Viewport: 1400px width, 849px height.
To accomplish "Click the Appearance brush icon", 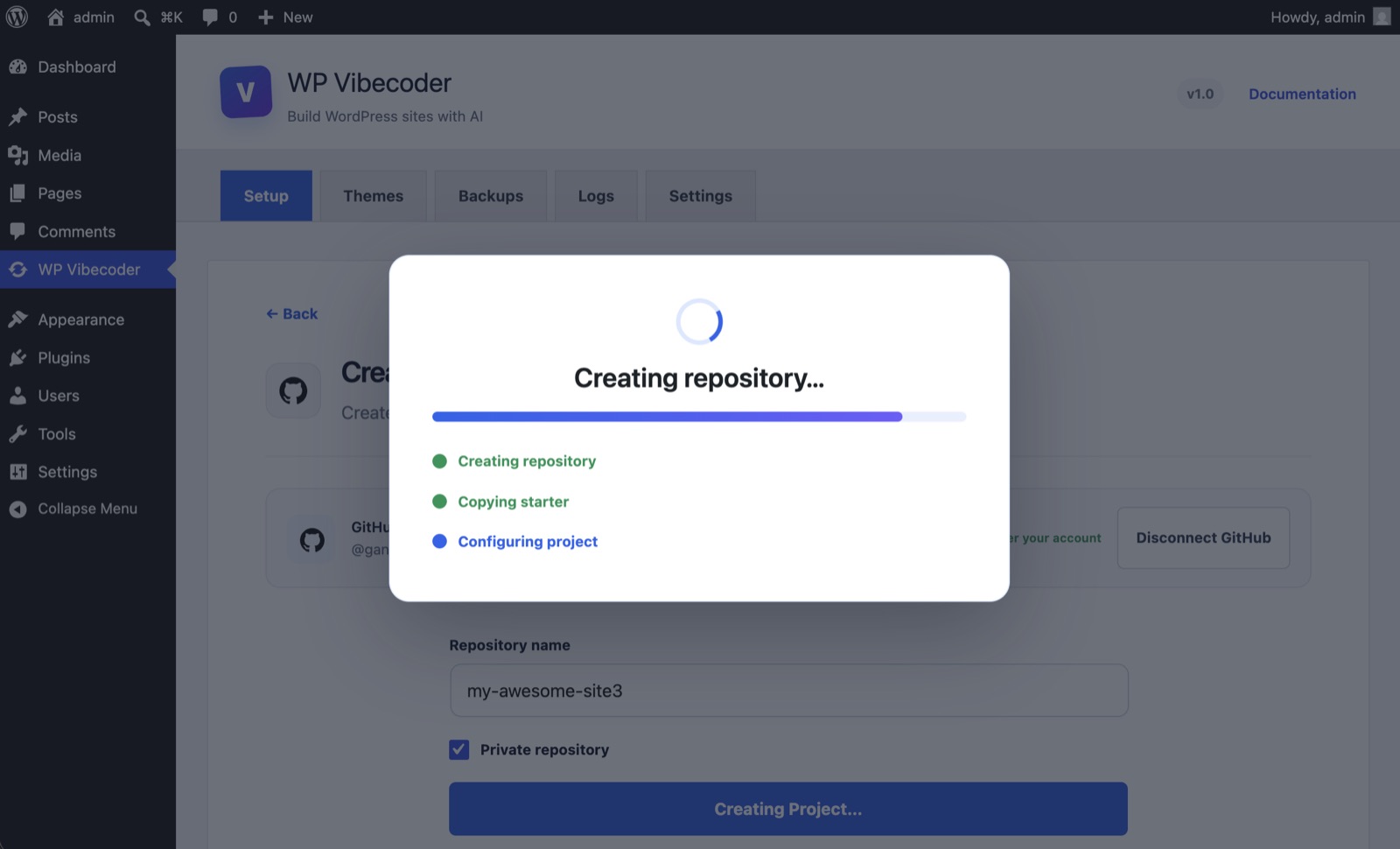I will (17, 319).
